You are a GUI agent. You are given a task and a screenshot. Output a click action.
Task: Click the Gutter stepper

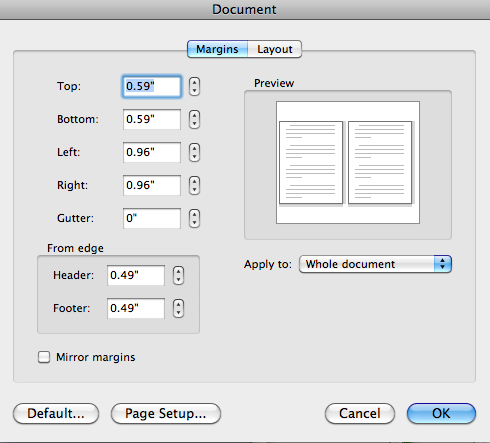tap(194, 219)
